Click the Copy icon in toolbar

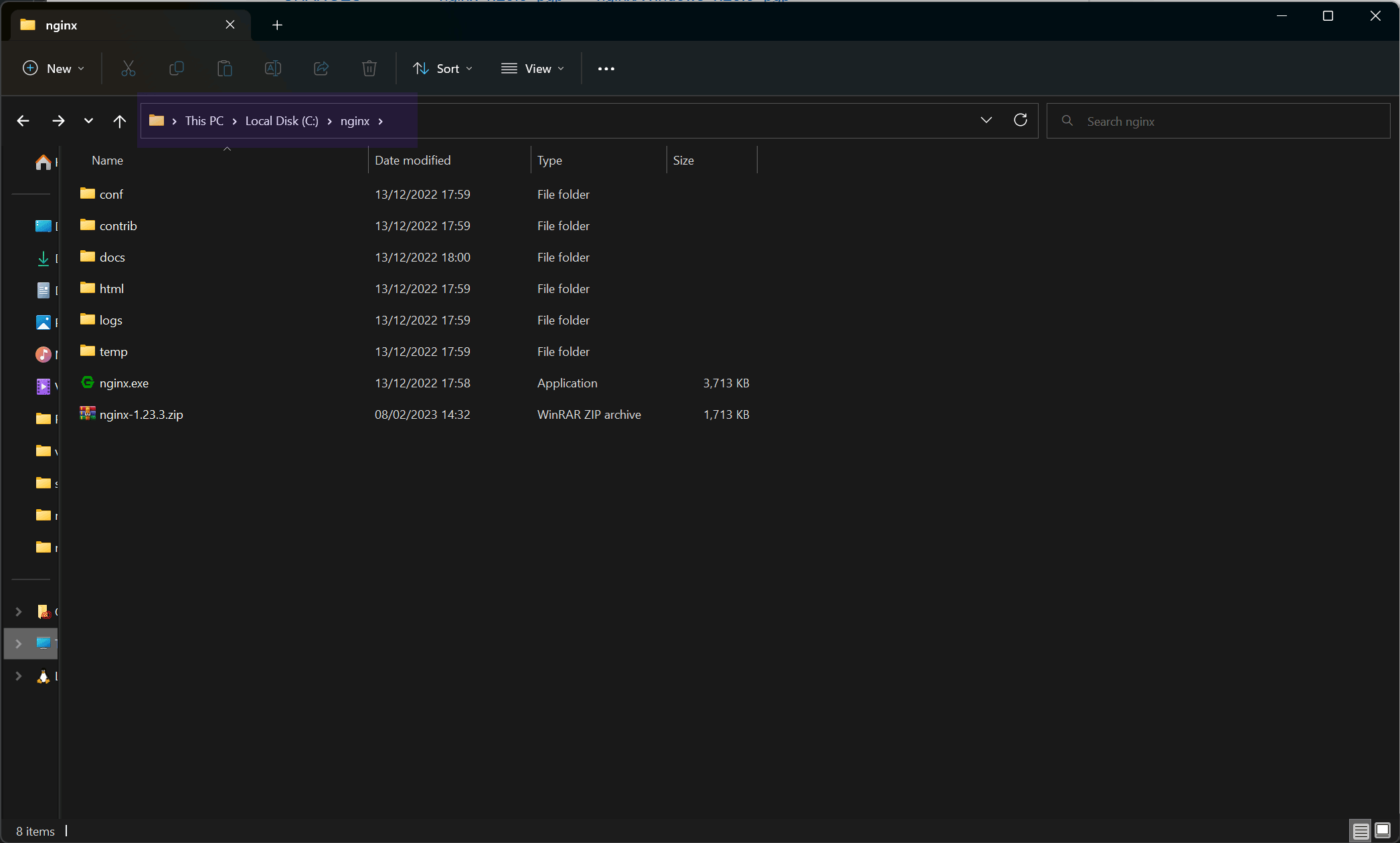(x=176, y=68)
